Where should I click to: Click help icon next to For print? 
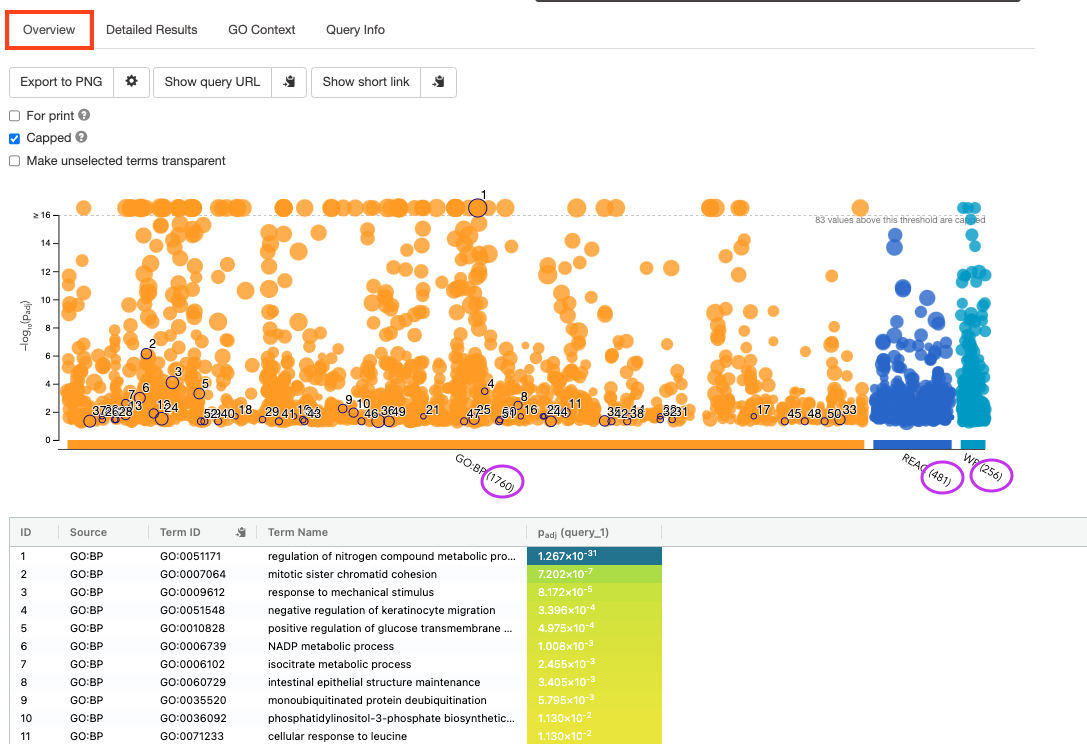(85, 116)
